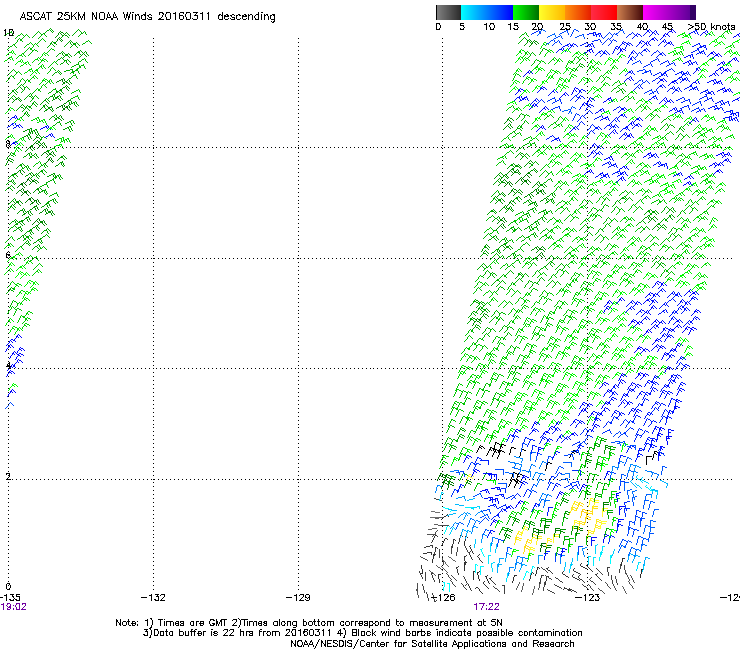The width and height of the screenshot is (740, 650).
Task: Click the longitude label -132
Action: [153, 598]
